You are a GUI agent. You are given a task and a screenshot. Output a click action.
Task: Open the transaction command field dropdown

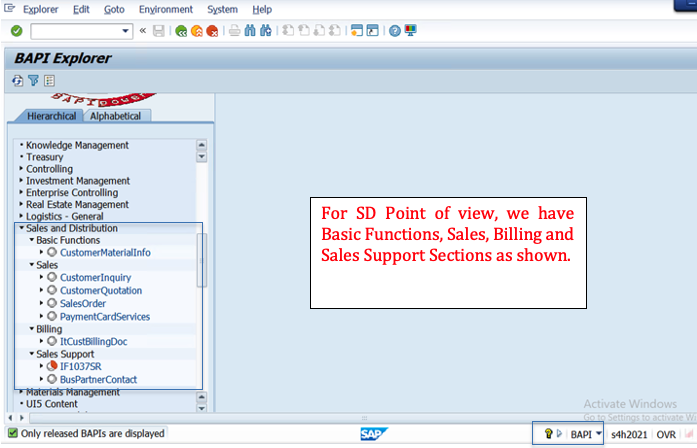125,31
